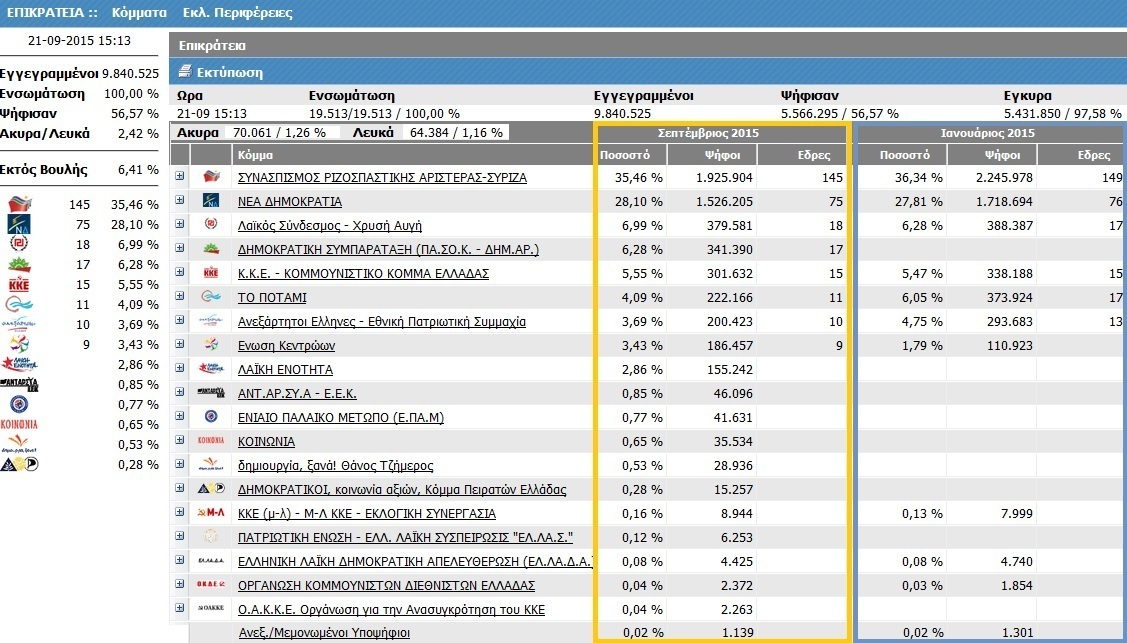Expand the ΚΟΙΝΩΝΙΑ party row
Viewport: 1127px width, 643px height.
pos(180,440)
